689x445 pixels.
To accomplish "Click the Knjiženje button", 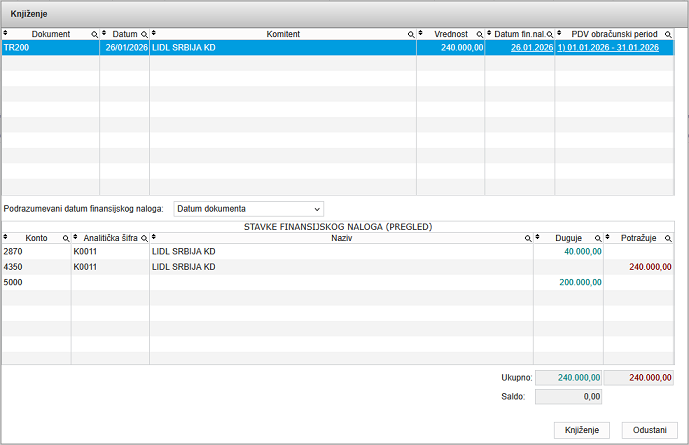I will point(583,429).
